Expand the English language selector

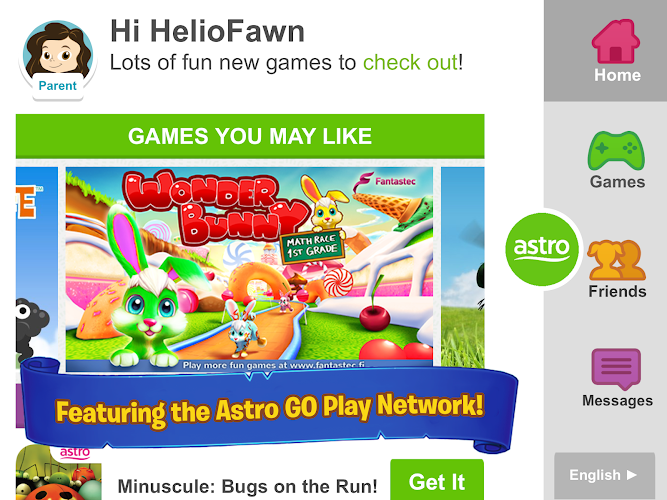604,475
